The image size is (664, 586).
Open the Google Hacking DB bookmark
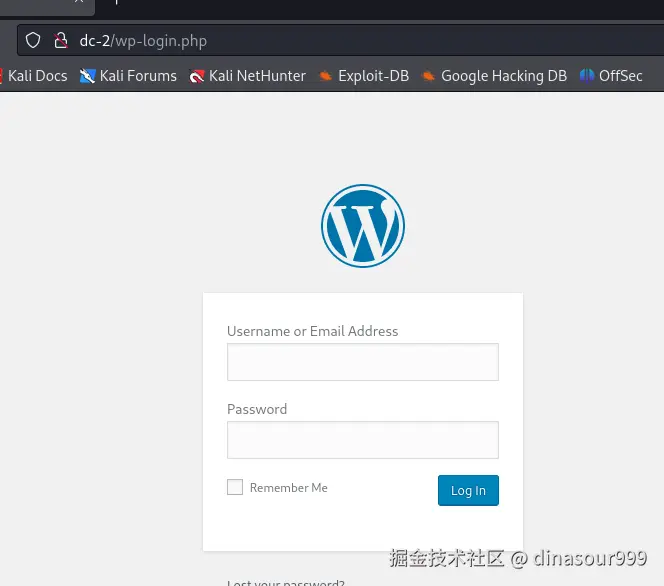[494, 76]
